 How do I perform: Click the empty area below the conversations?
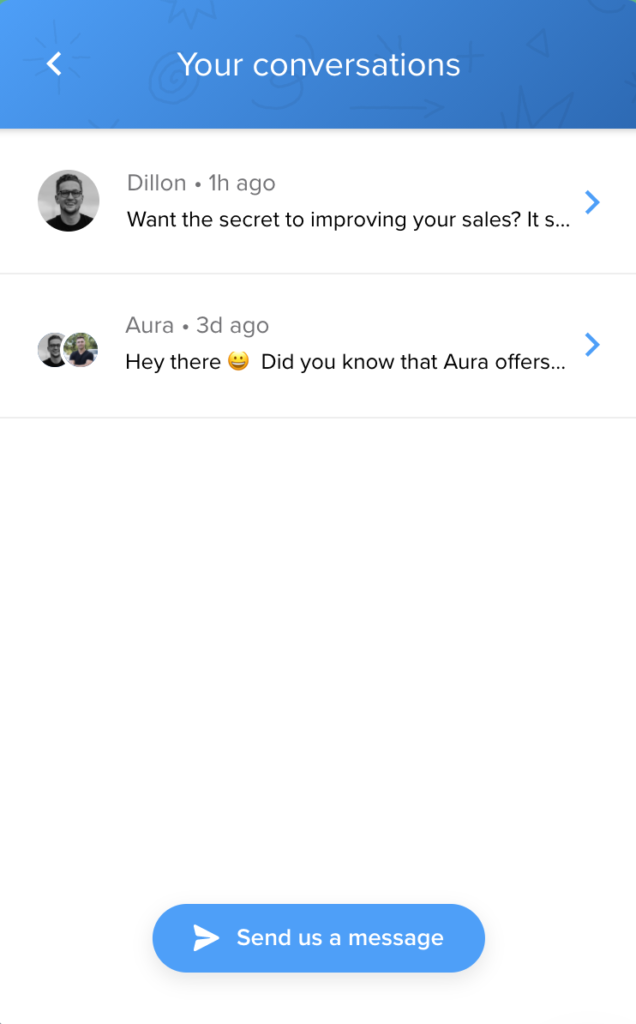318,650
